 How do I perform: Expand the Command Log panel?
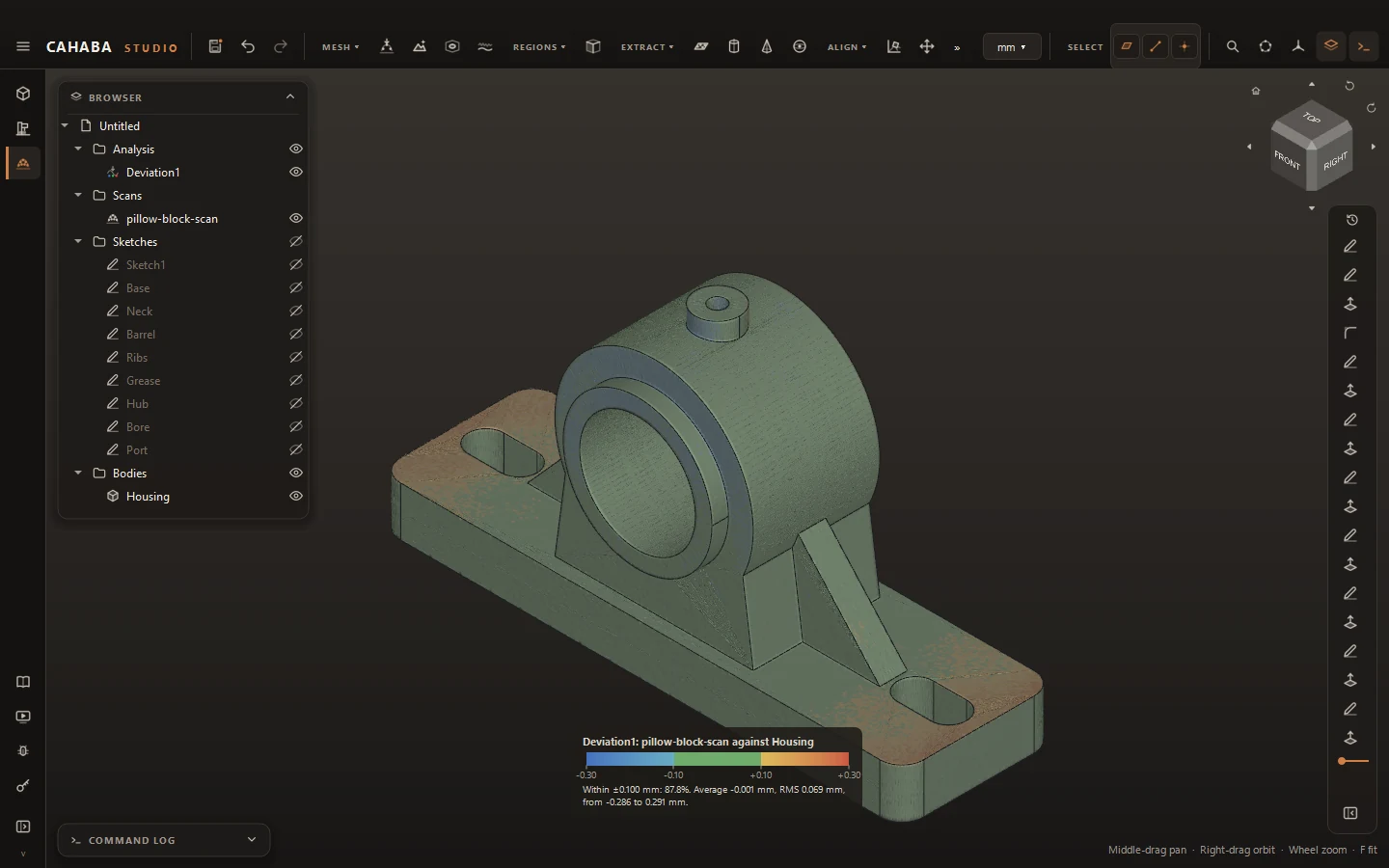click(x=252, y=840)
